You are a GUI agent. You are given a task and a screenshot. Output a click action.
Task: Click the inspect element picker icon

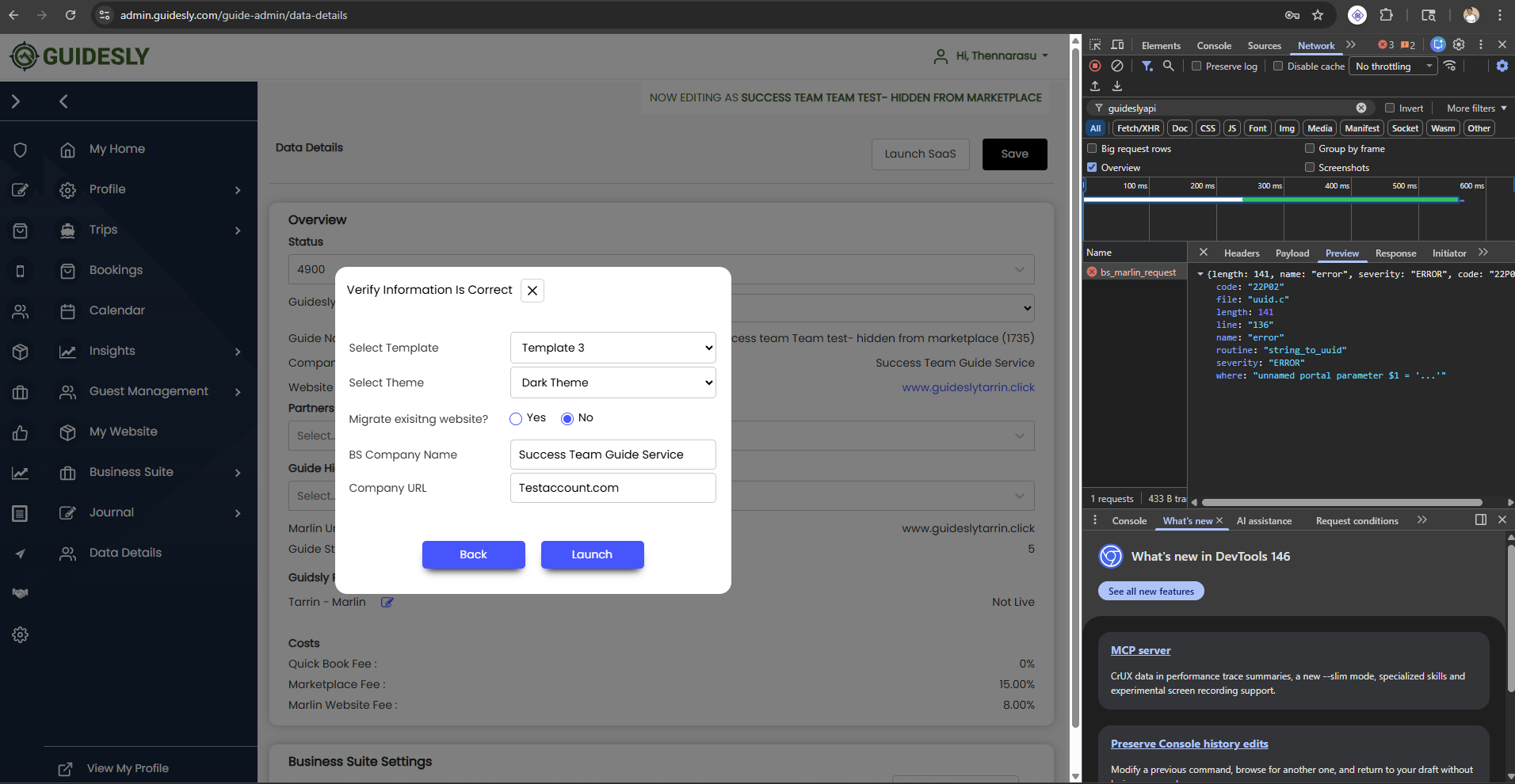tap(1095, 45)
